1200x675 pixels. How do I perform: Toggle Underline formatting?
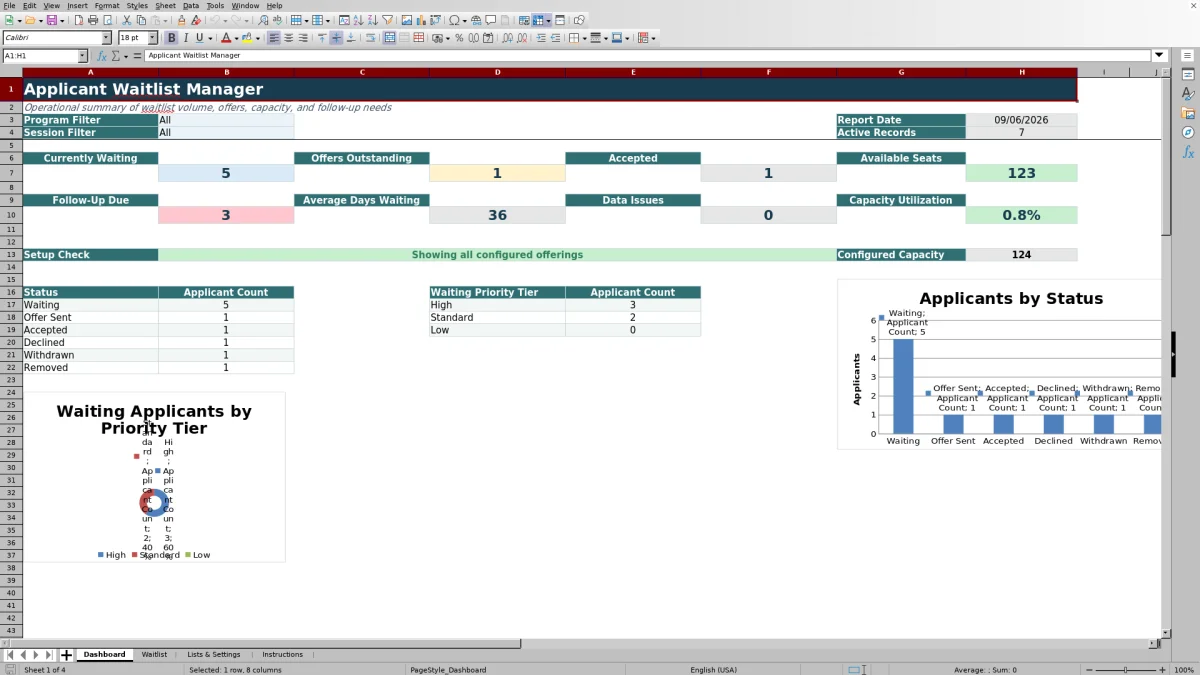click(199, 38)
